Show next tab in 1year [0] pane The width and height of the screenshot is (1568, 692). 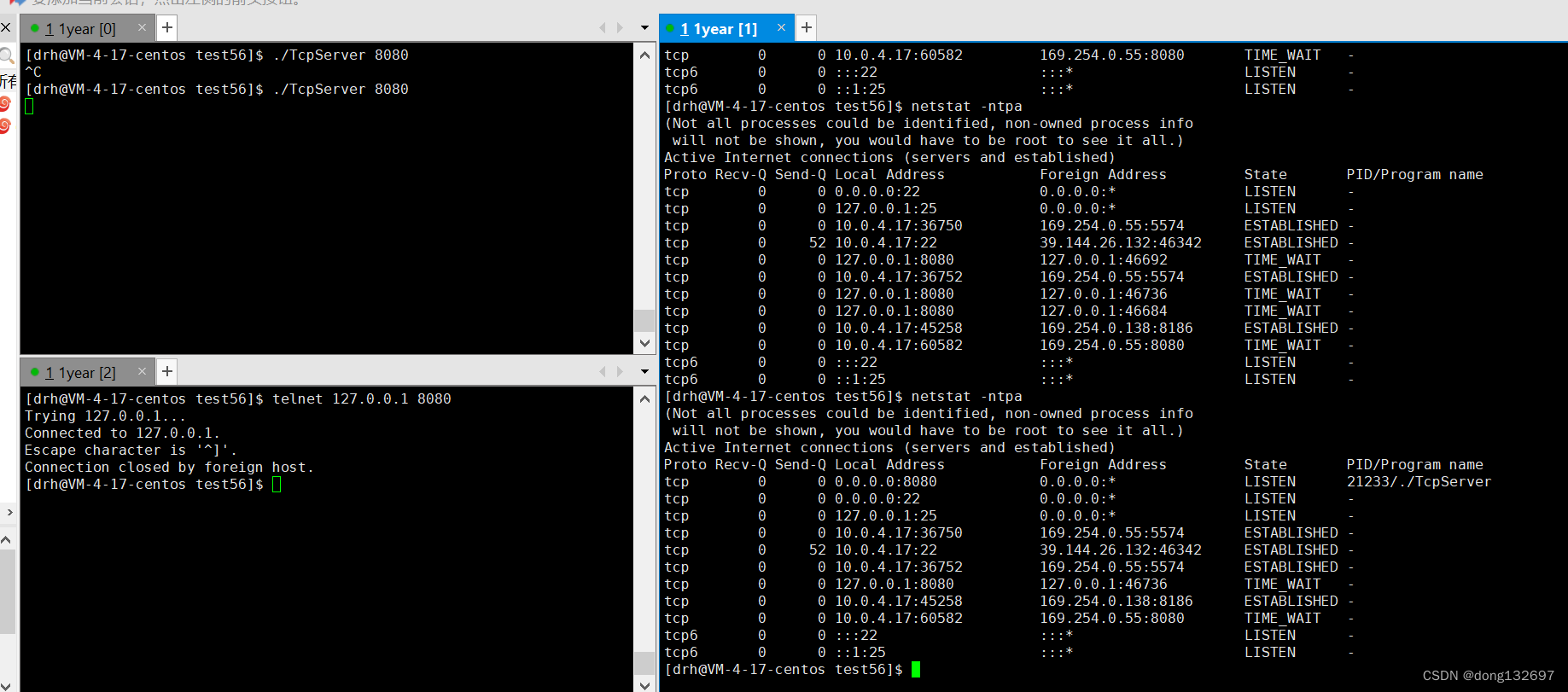[620, 28]
